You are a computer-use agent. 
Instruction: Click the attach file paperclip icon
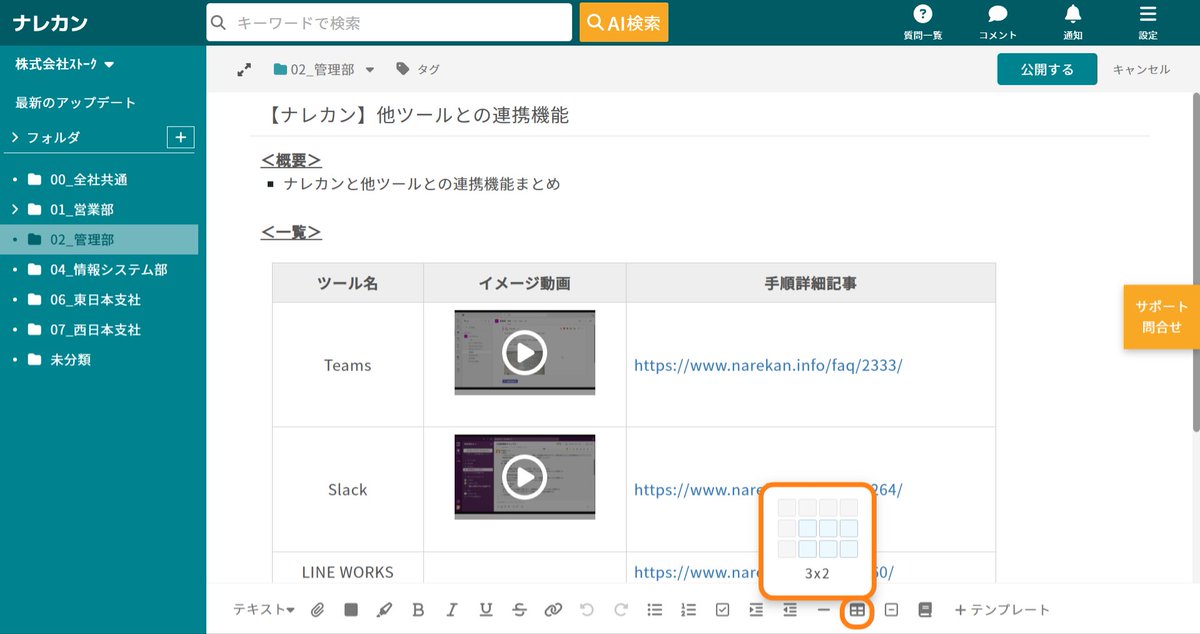[317, 609]
